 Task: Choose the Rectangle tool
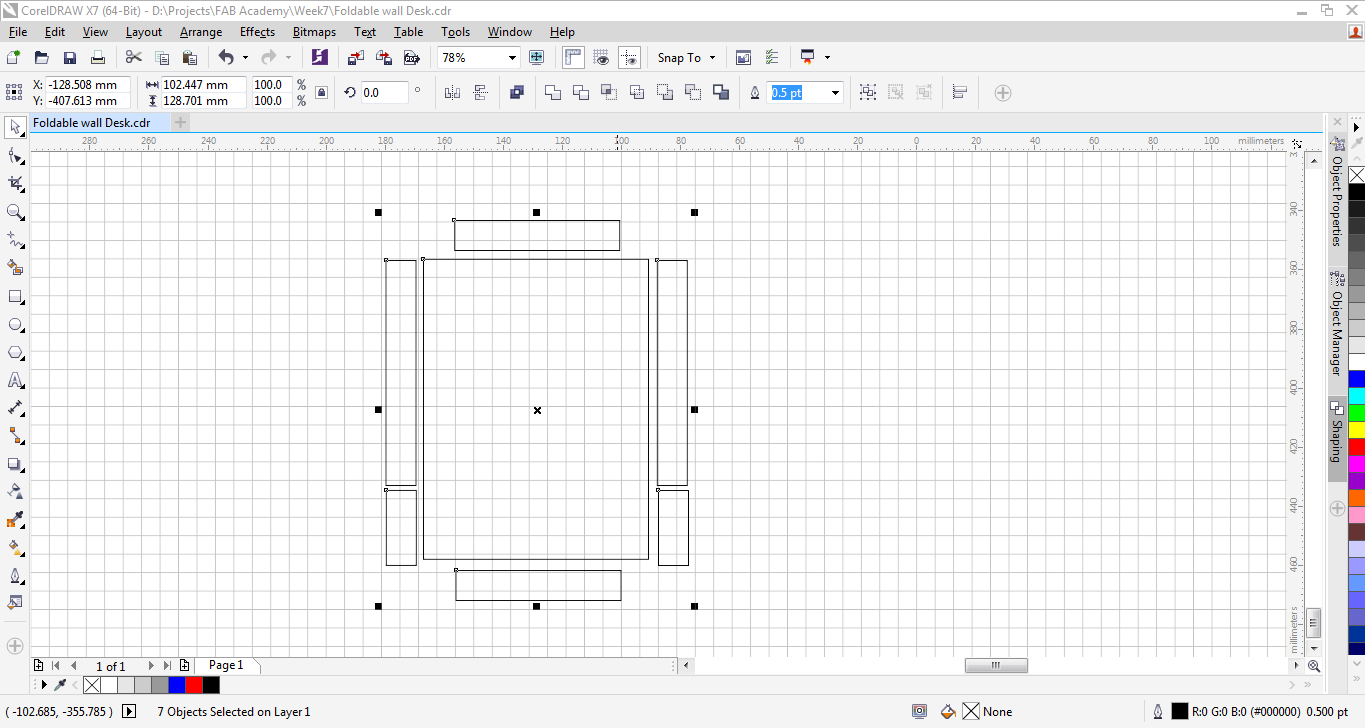15,297
